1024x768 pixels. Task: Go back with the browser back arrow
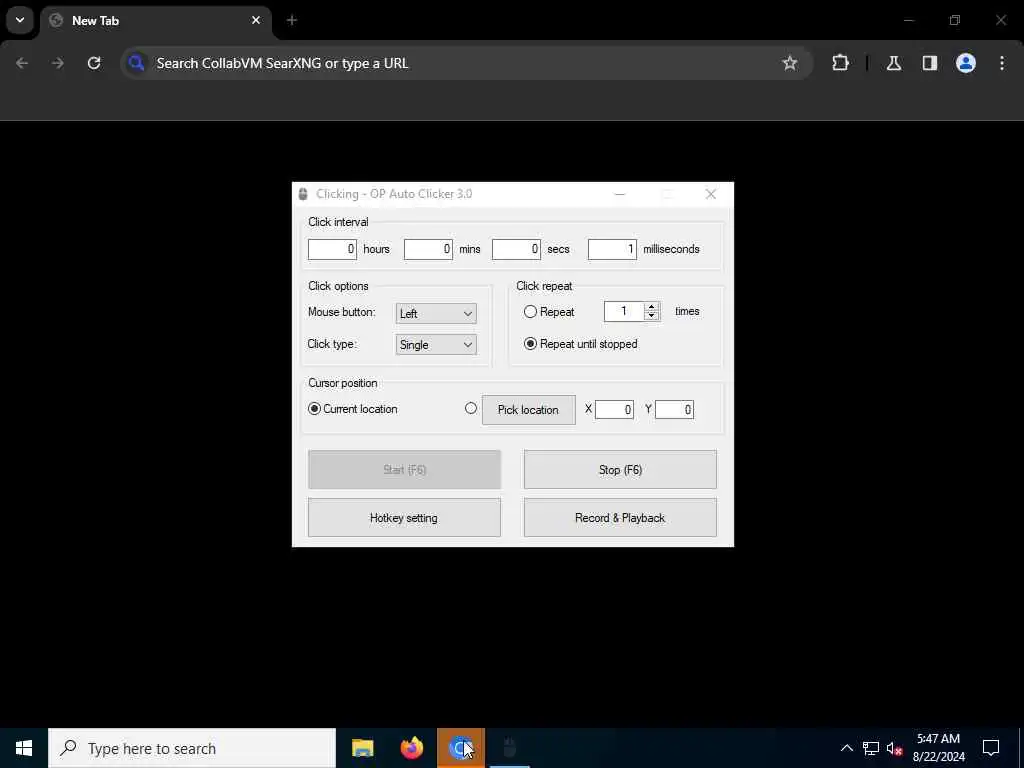22,63
